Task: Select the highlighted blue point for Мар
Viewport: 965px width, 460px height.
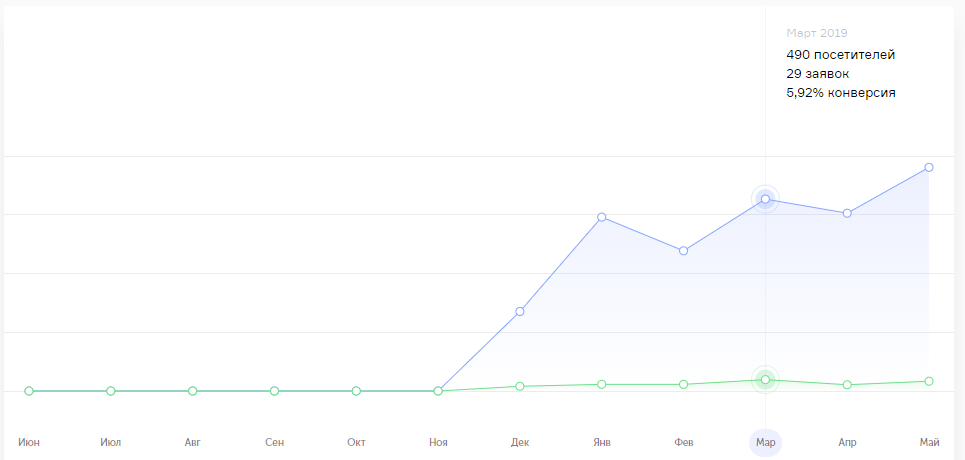Action: 765,199
